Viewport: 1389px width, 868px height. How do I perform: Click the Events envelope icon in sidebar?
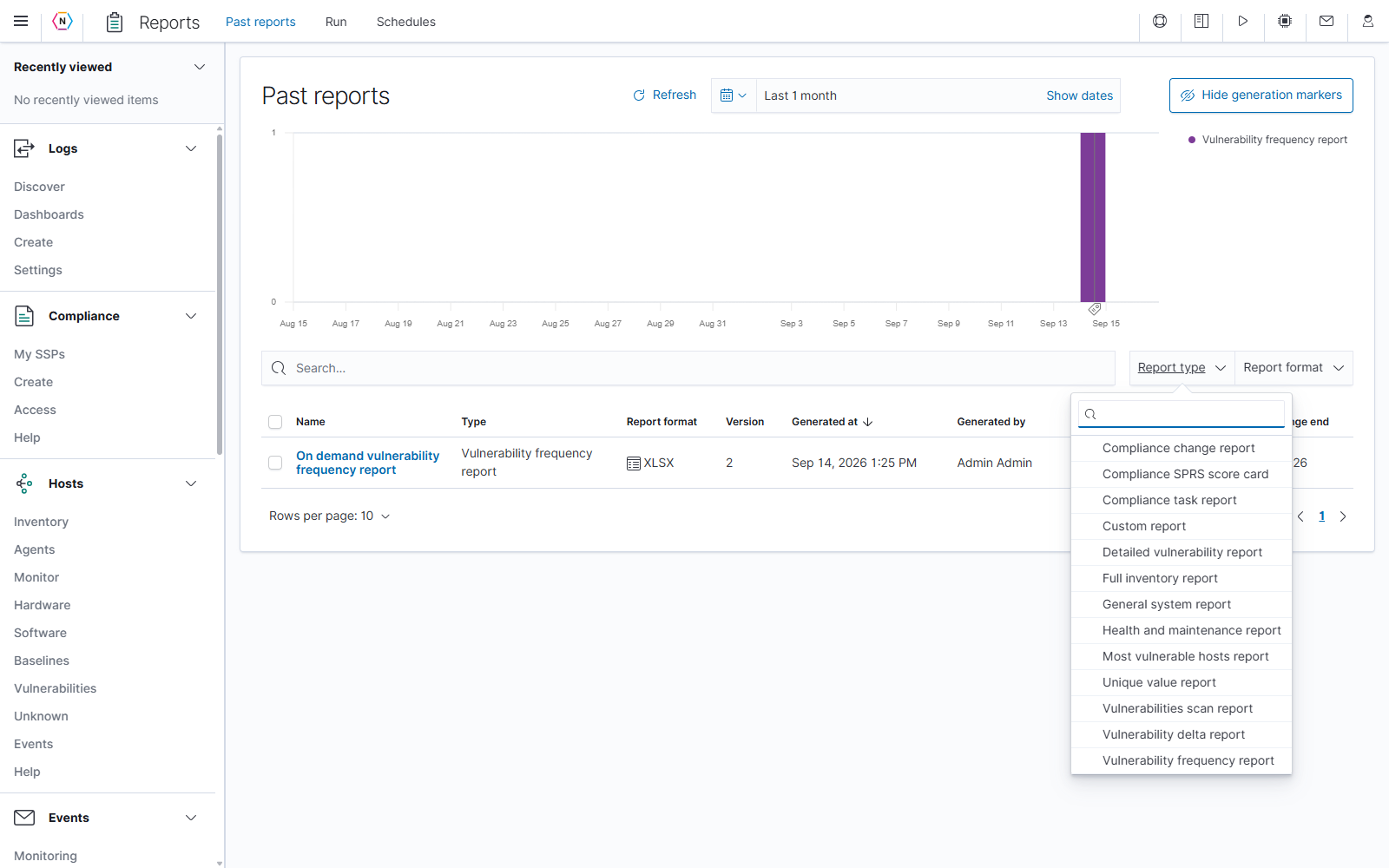[x=24, y=818]
